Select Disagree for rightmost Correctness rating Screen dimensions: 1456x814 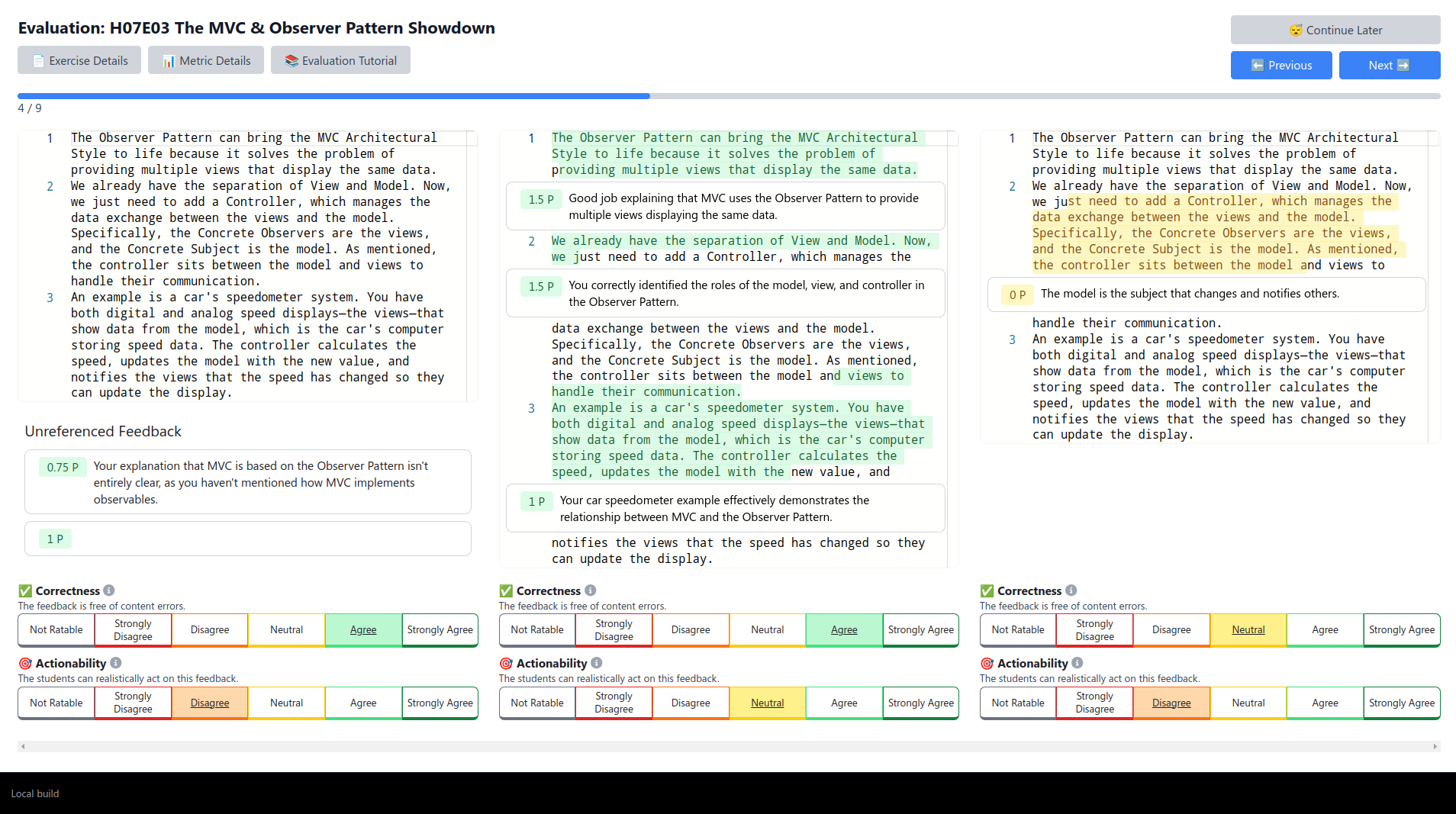[x=1171, y=629]
